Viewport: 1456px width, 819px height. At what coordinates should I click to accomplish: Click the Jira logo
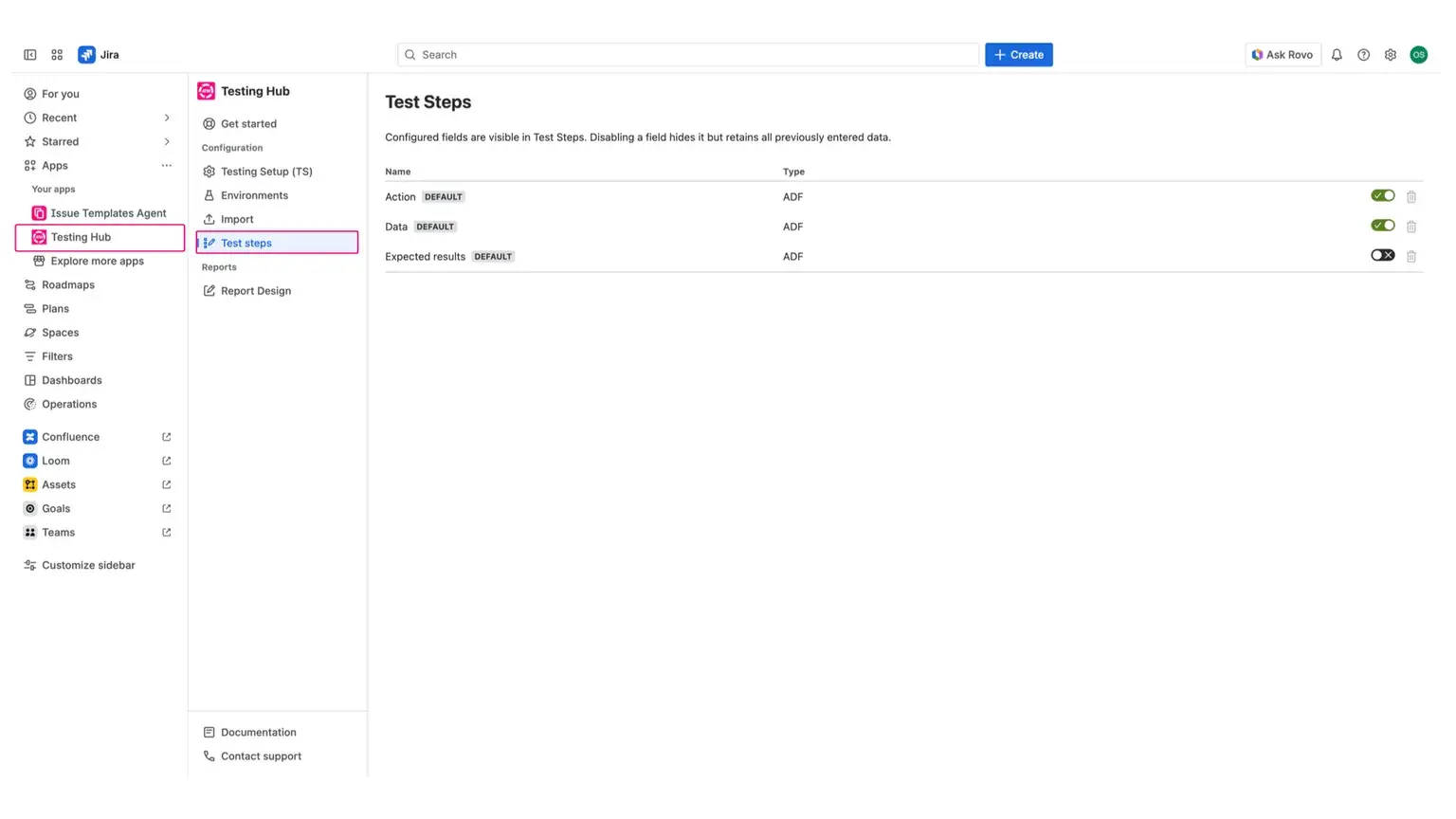coord(87,54)
